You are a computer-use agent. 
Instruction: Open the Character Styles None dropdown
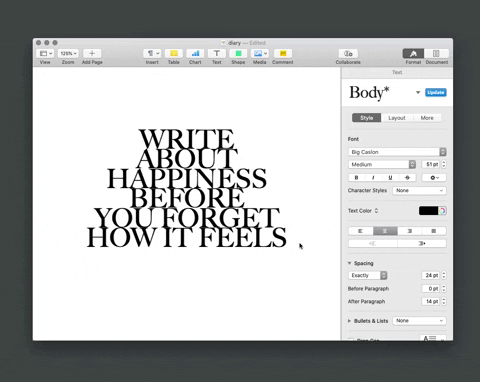[419, 191]
